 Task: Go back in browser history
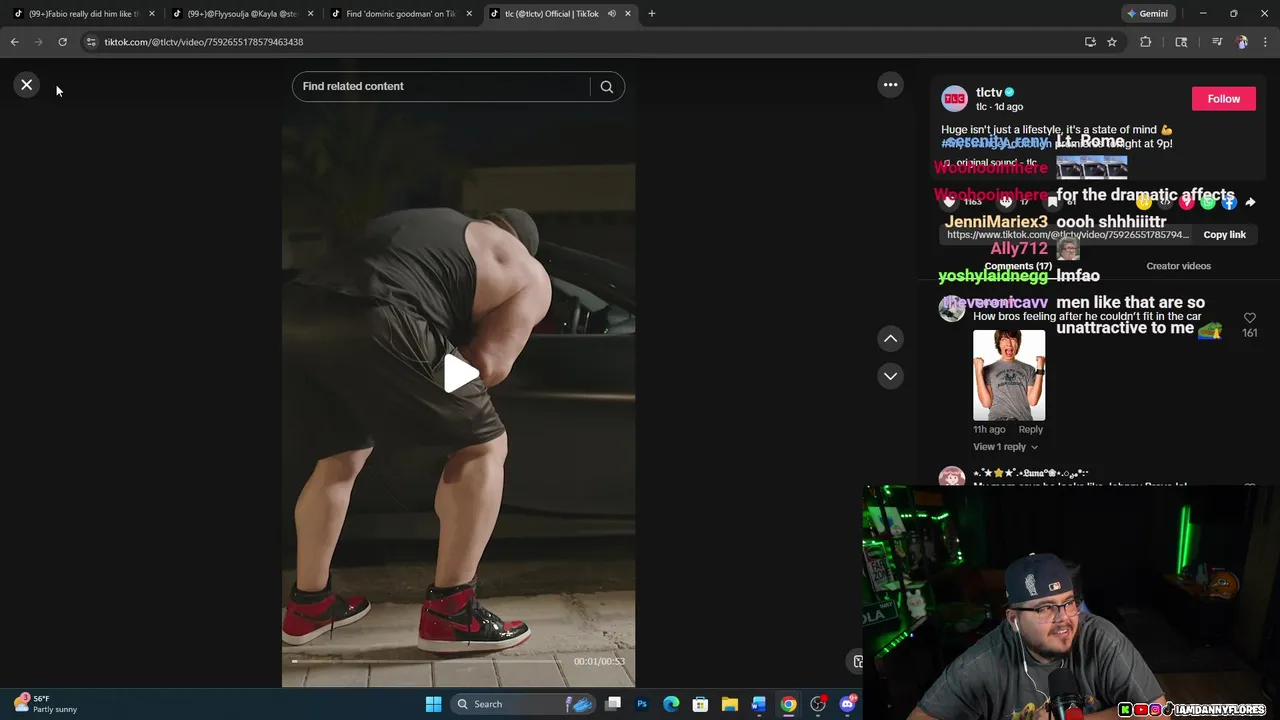tap(15, 42)
